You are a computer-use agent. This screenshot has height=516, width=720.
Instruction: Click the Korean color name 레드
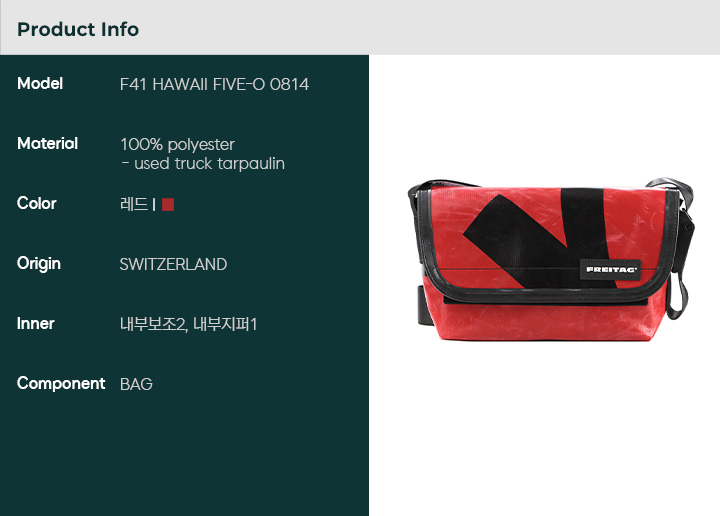pos(134,204)
